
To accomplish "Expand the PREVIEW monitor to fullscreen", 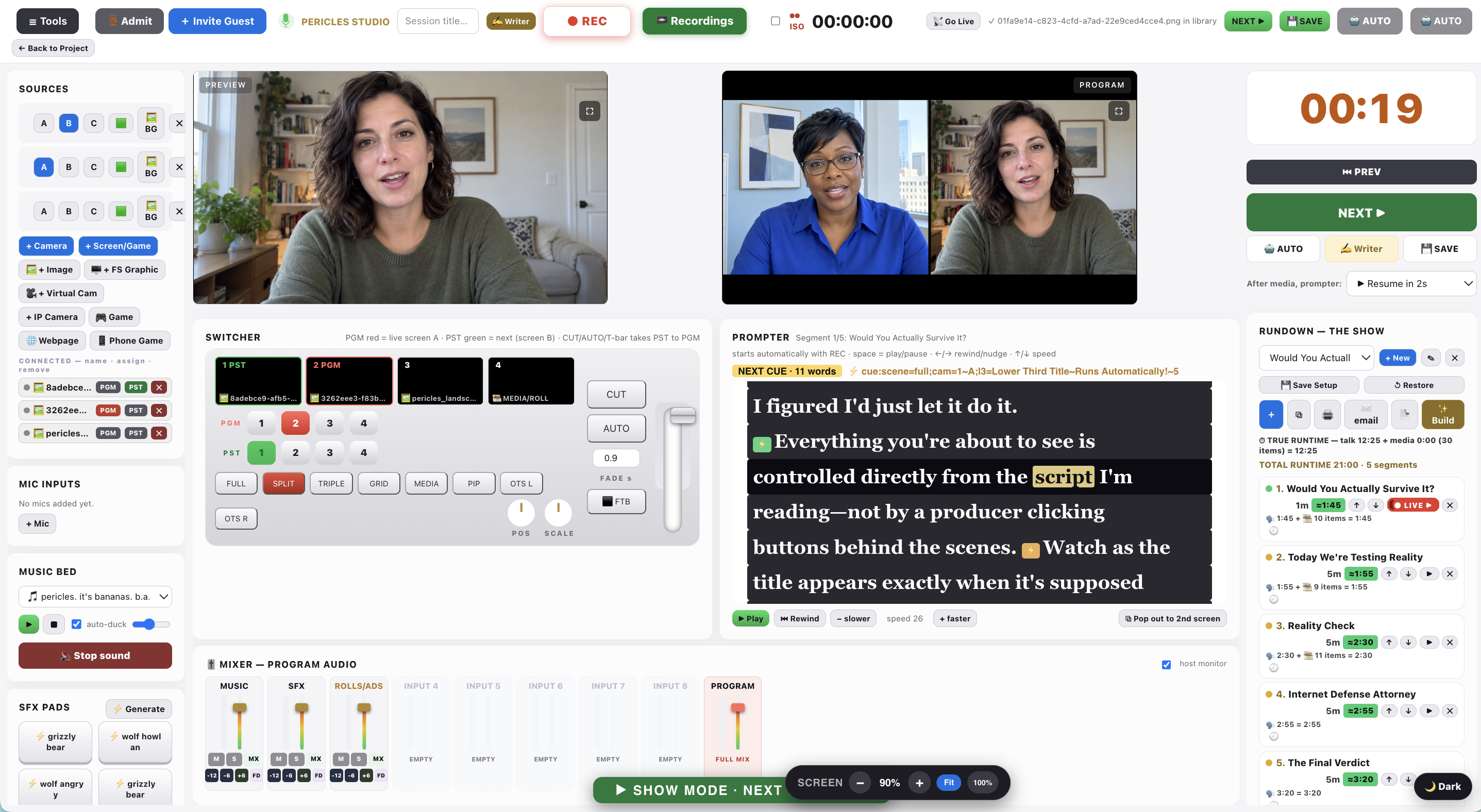I will tap(590, 111).
